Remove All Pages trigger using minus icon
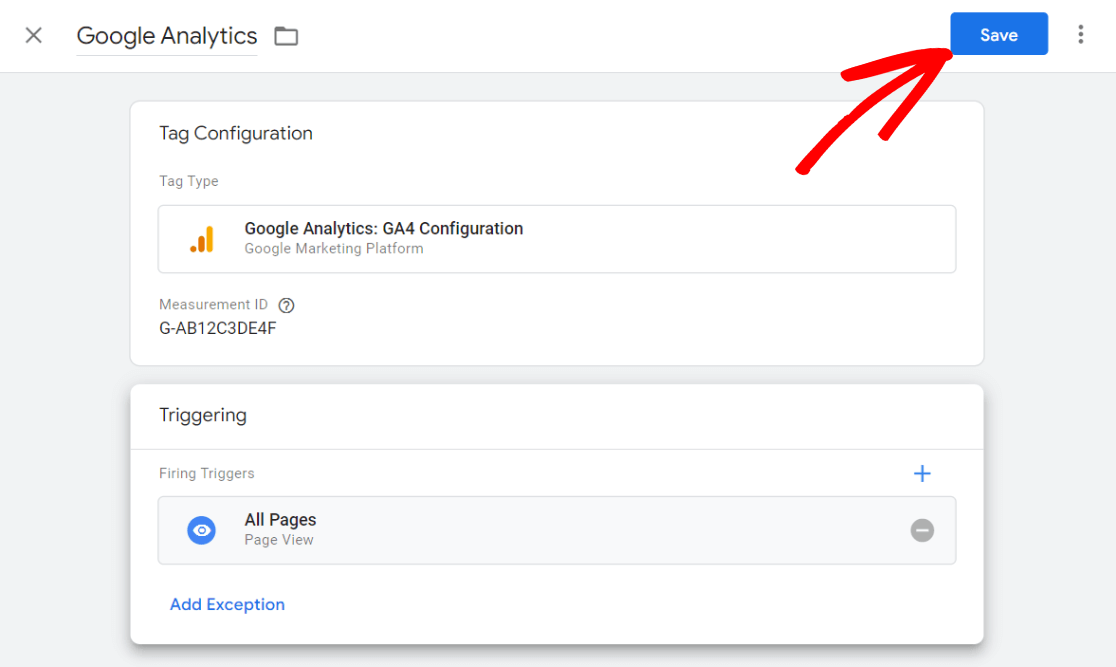The width and height of the screenshot is (1116, 667). (x=922, y=530)
